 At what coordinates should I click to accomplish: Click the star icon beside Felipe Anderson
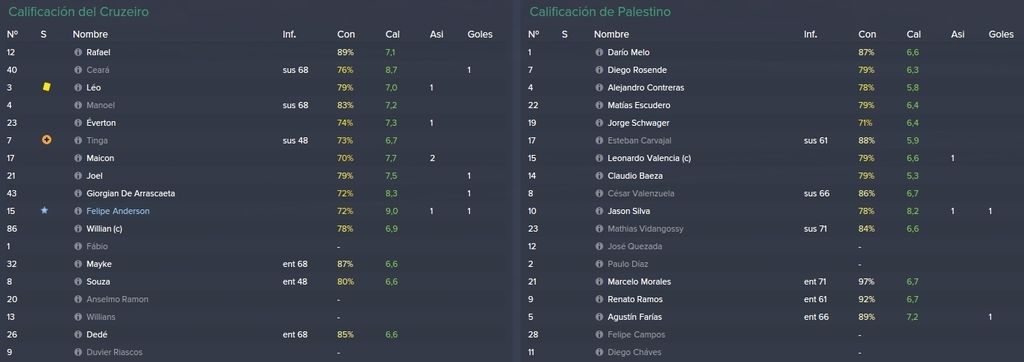tap(44, 210)
